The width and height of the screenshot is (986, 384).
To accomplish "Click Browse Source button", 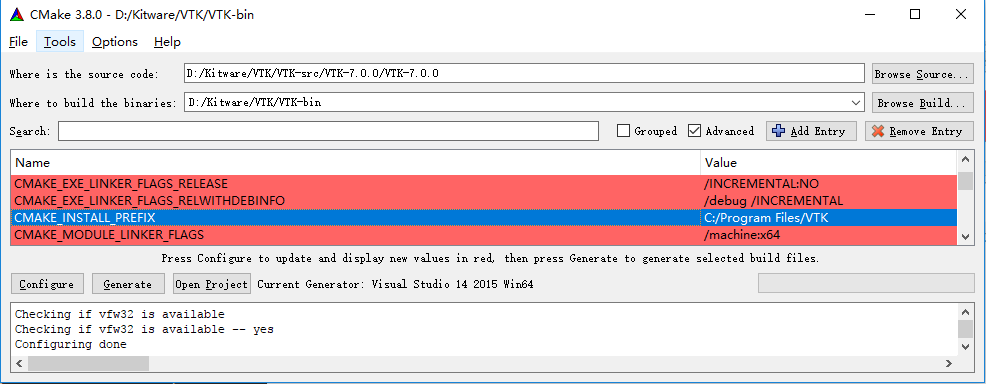I will [922, 74].
